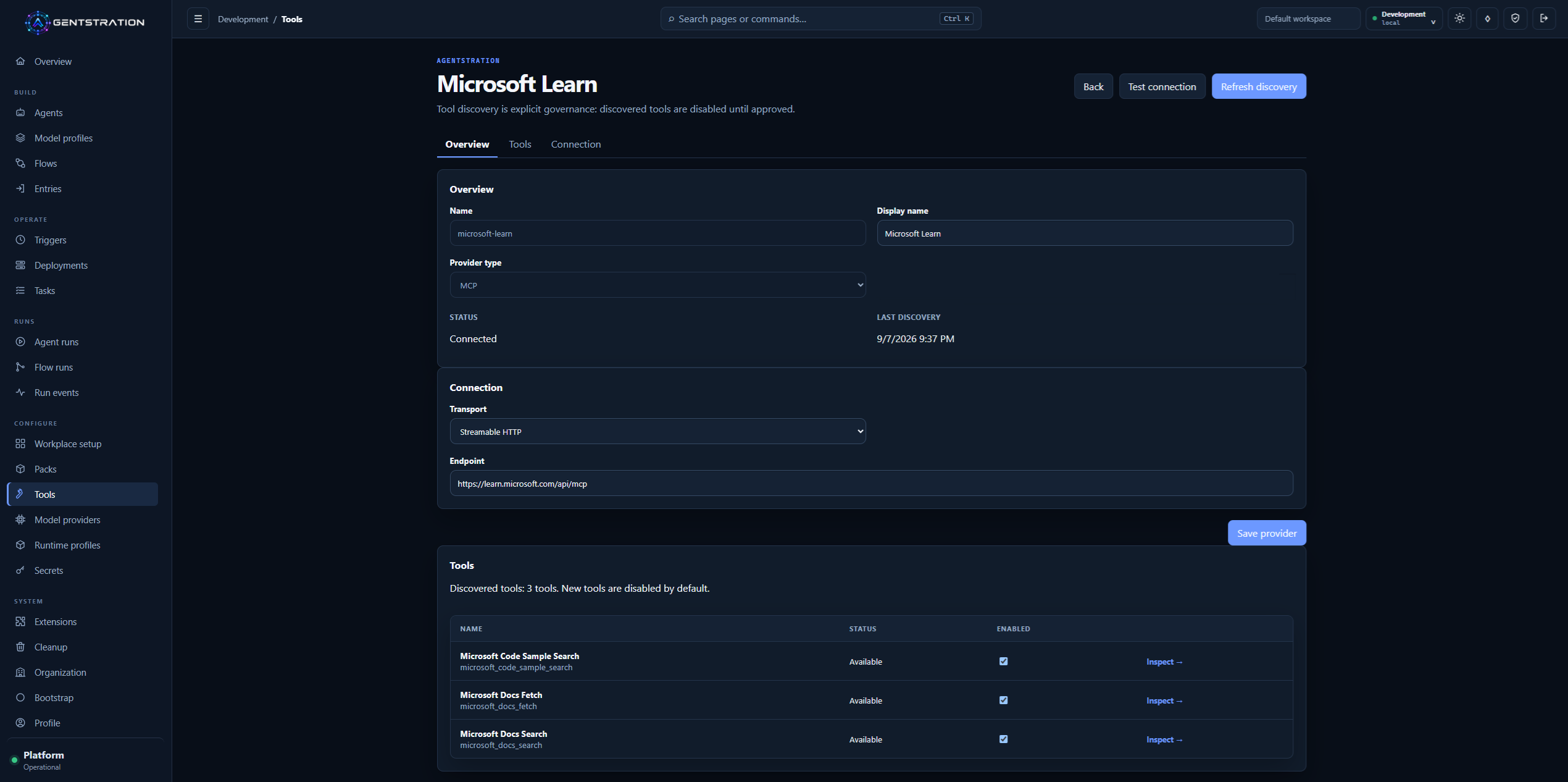Go to Deployments in the sidebar
Screen dimensions: 1568x782
click(83, 265)
